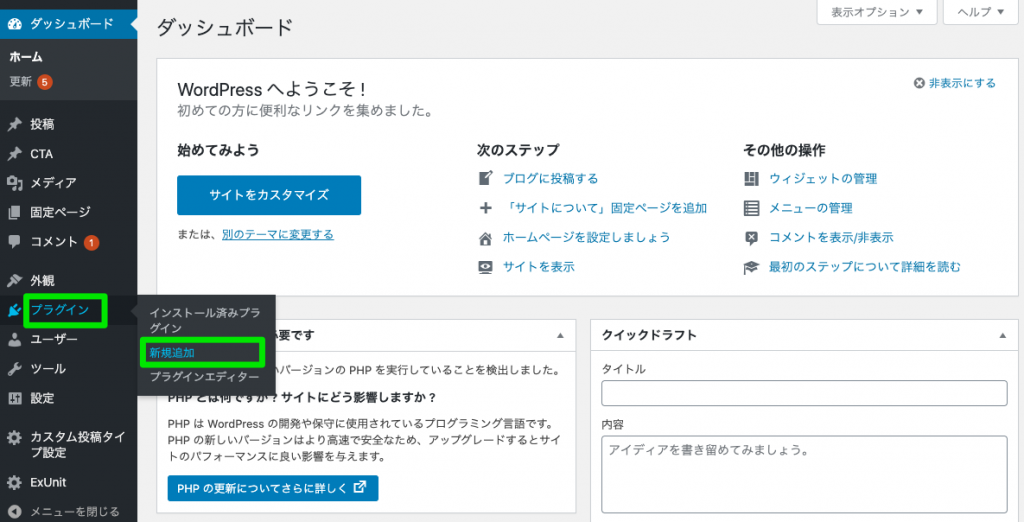Viewport: 1024px width, 522px height.
Task: Click the サイトをカスタマイズ button
Action: pyautogui.click(x=269, y=195)
